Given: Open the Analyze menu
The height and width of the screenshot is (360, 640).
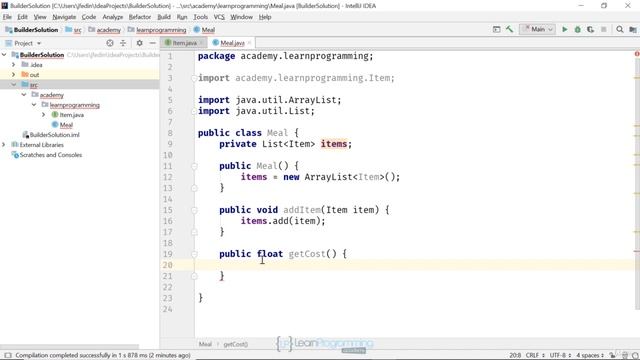Looking at the screenshot, I should (113, 17).
